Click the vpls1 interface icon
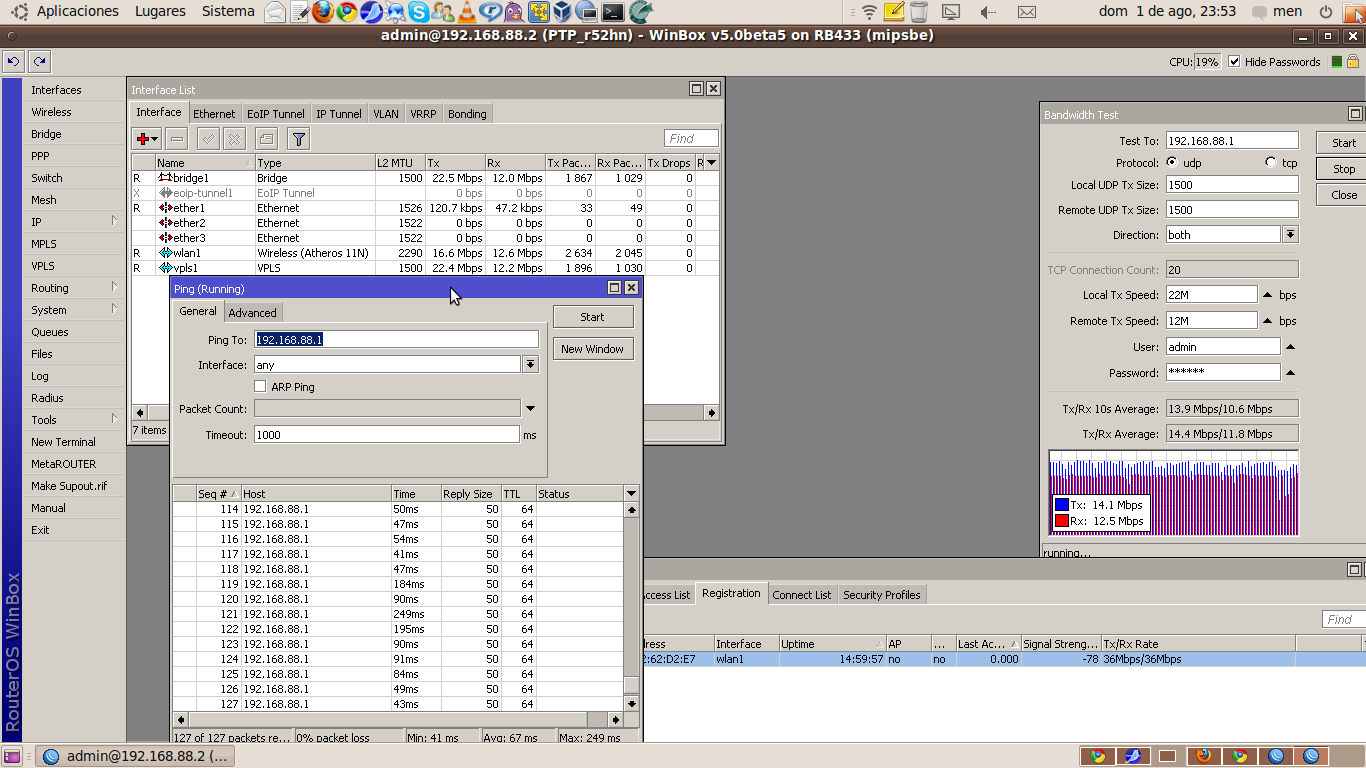Screen dimensions: 1366x768 pos(165,268)
